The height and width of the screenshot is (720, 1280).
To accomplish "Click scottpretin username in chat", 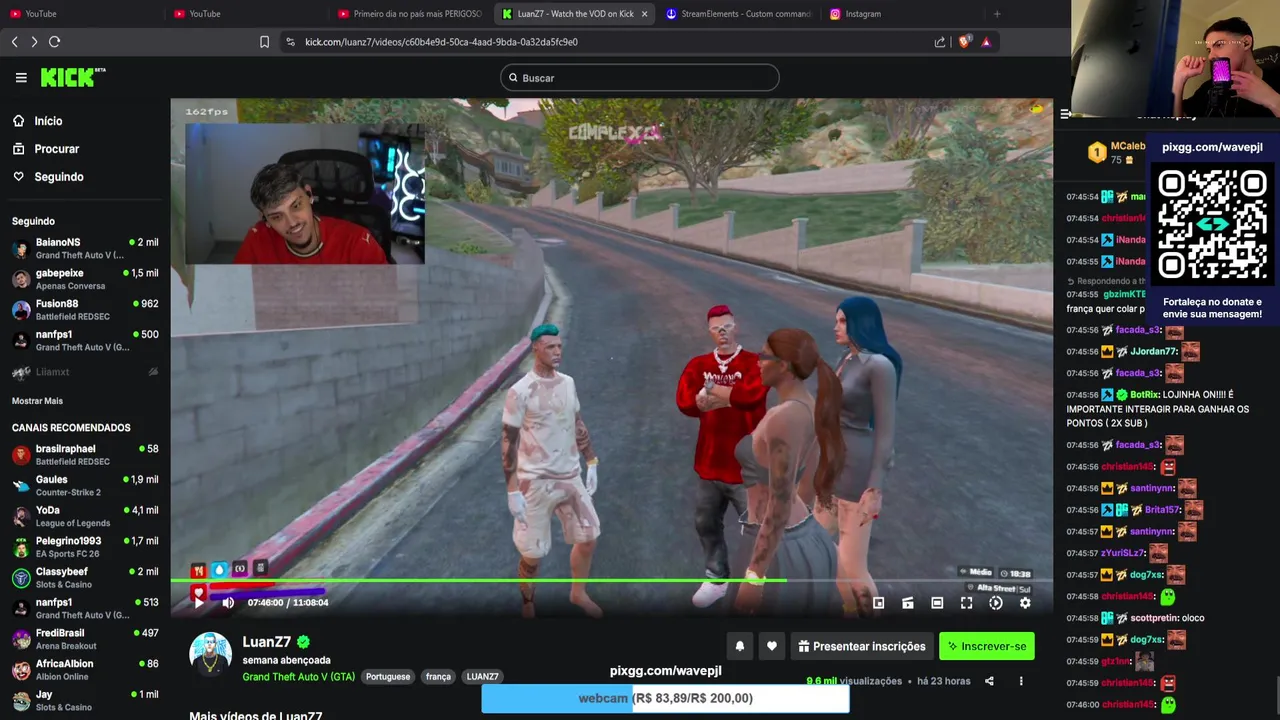I will click(1155, 618).
